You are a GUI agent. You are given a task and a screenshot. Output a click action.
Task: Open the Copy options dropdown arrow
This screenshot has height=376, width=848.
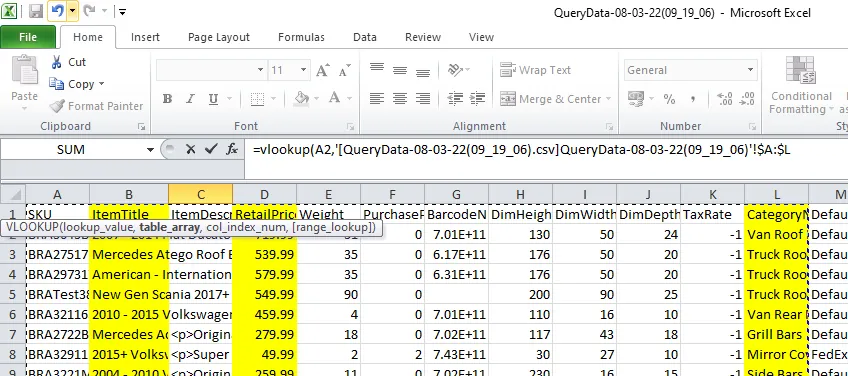click(x=101, y=84)
